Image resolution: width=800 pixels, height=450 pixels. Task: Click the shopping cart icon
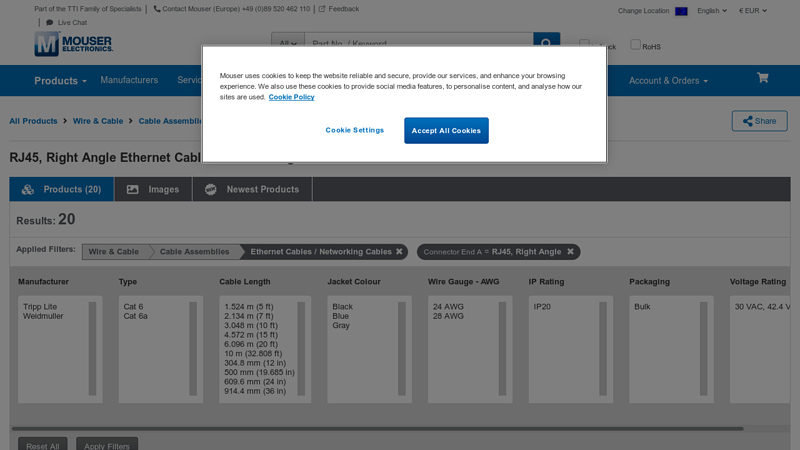pyautogui.click(x=762, y=78)
